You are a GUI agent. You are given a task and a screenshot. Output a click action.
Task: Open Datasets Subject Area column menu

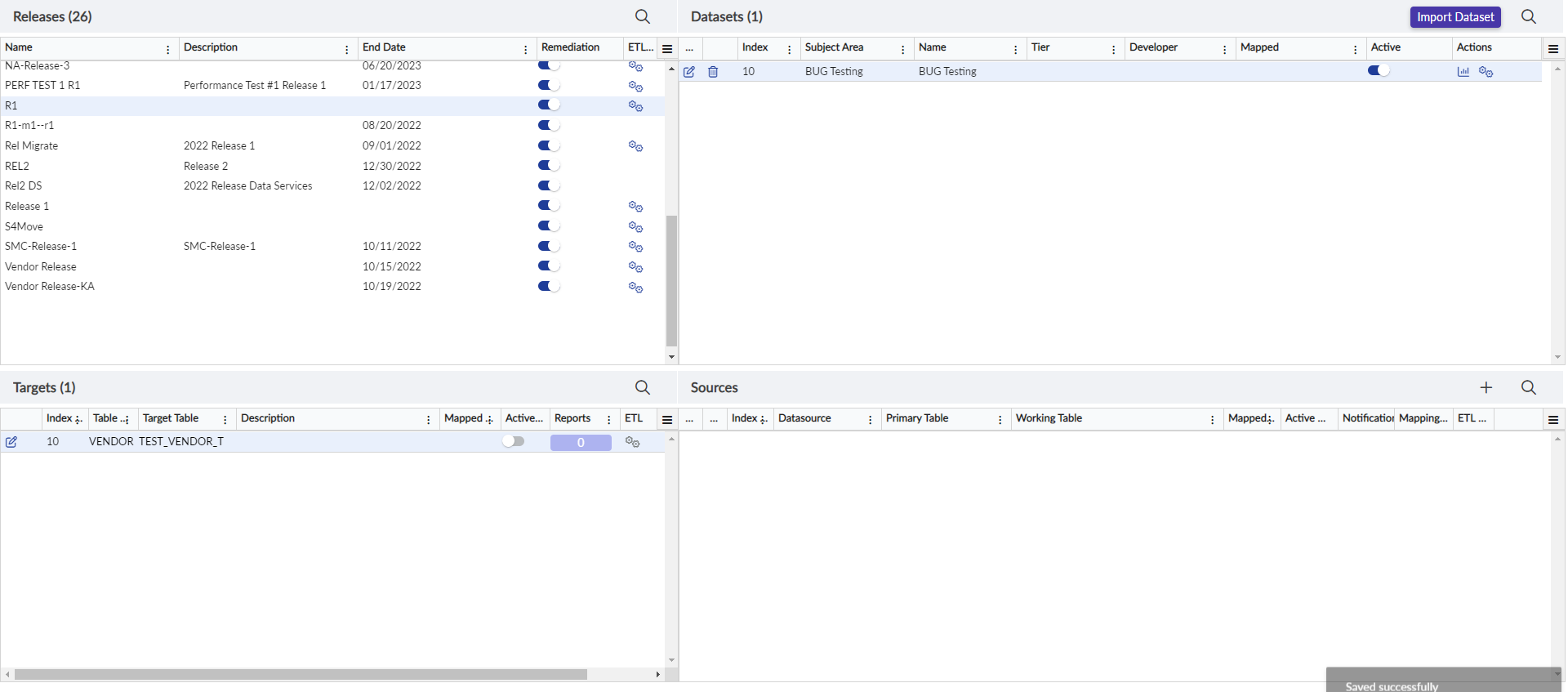903,50
